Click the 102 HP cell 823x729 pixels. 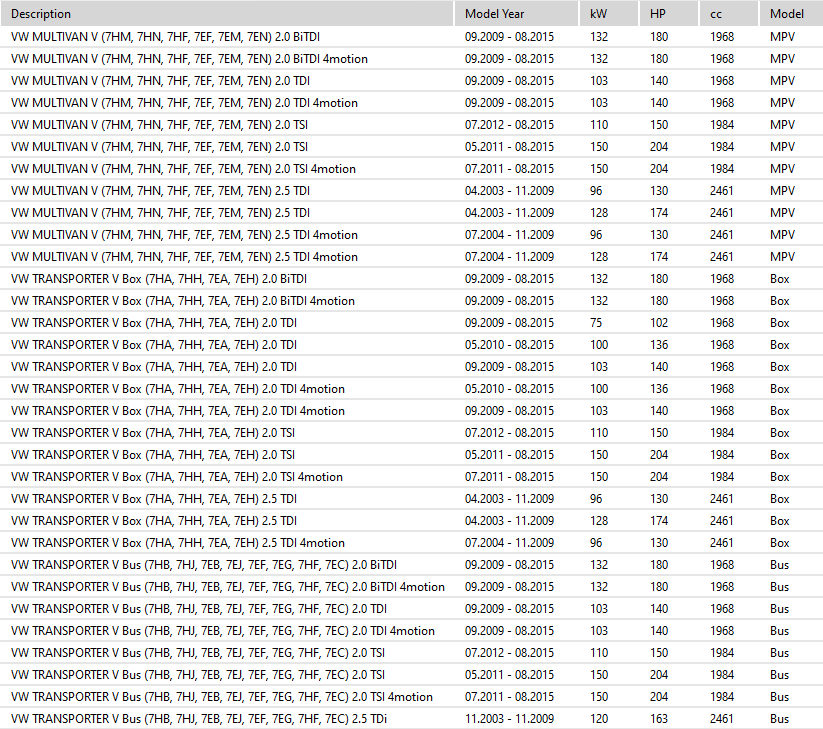click(659, 323)
